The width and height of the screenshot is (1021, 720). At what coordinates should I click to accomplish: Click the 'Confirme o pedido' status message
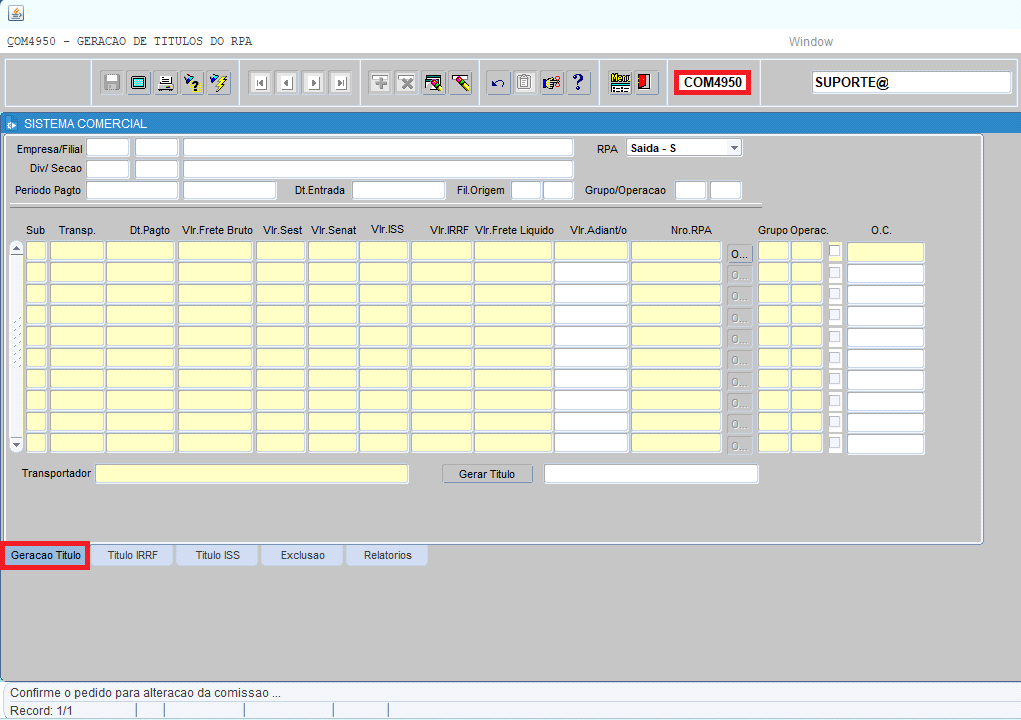(x=145, y=693)
